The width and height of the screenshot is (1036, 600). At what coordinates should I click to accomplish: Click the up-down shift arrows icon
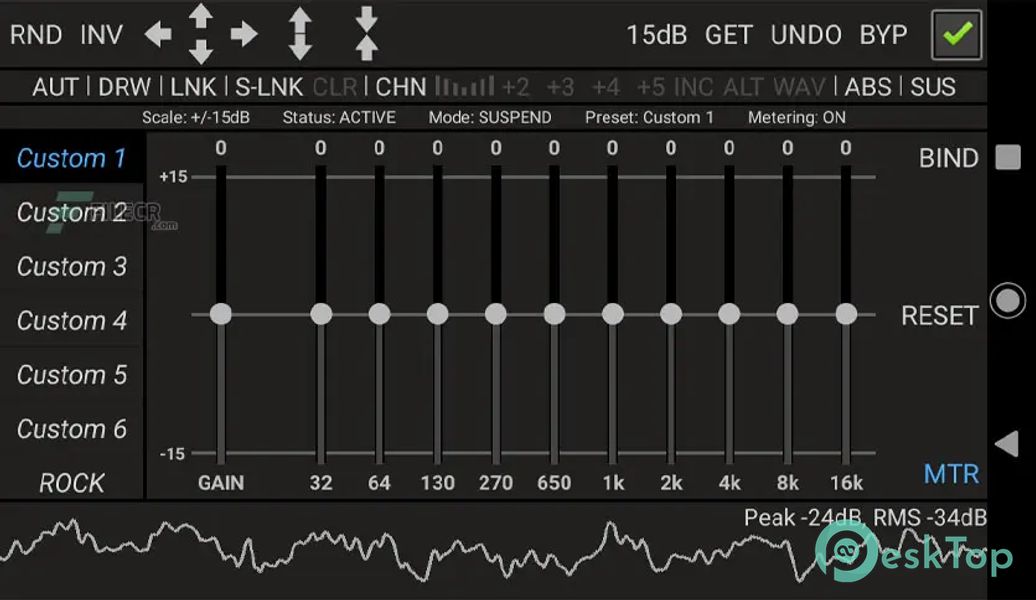[201, 34]
